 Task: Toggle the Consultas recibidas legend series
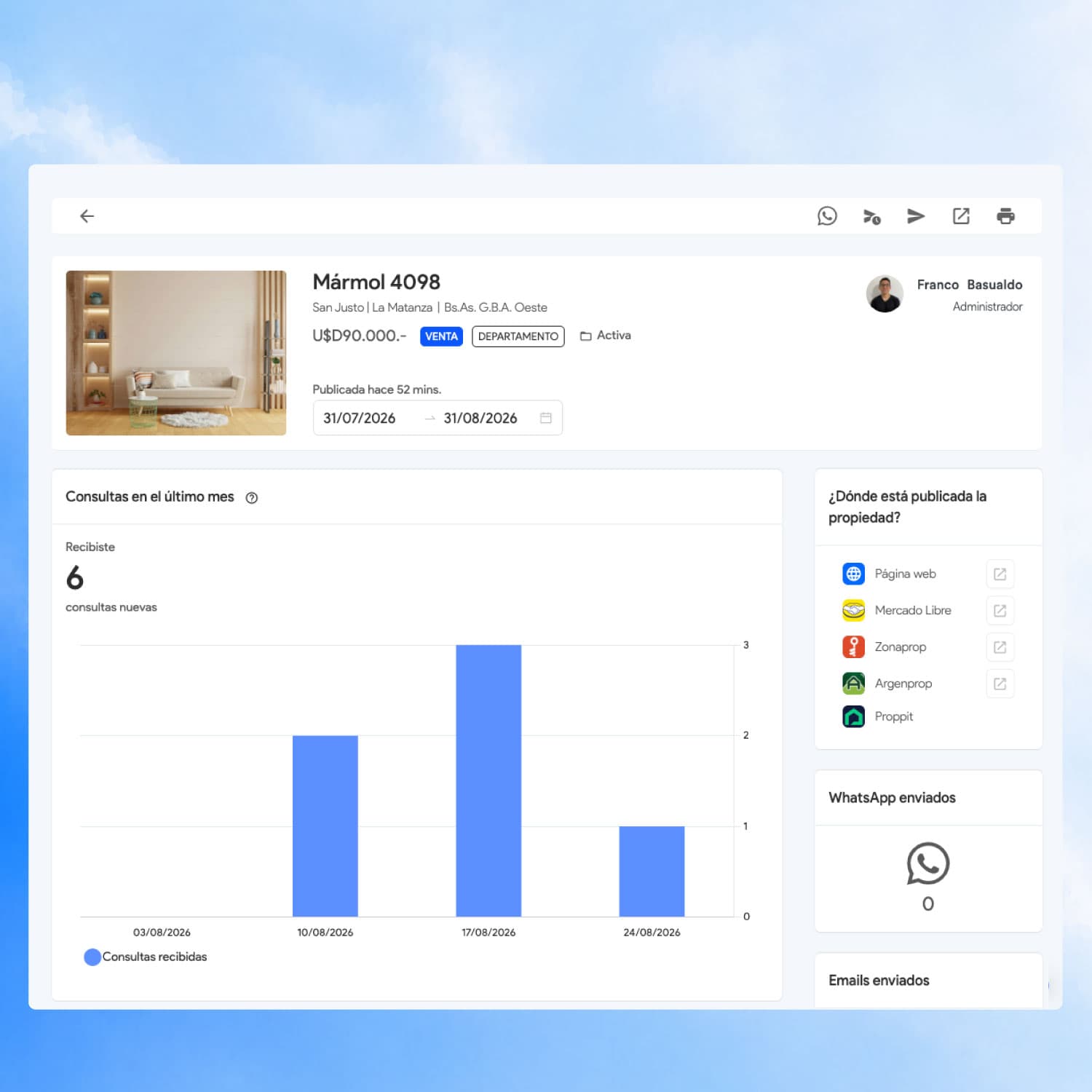pyautogui.click(x=146, y=957)
